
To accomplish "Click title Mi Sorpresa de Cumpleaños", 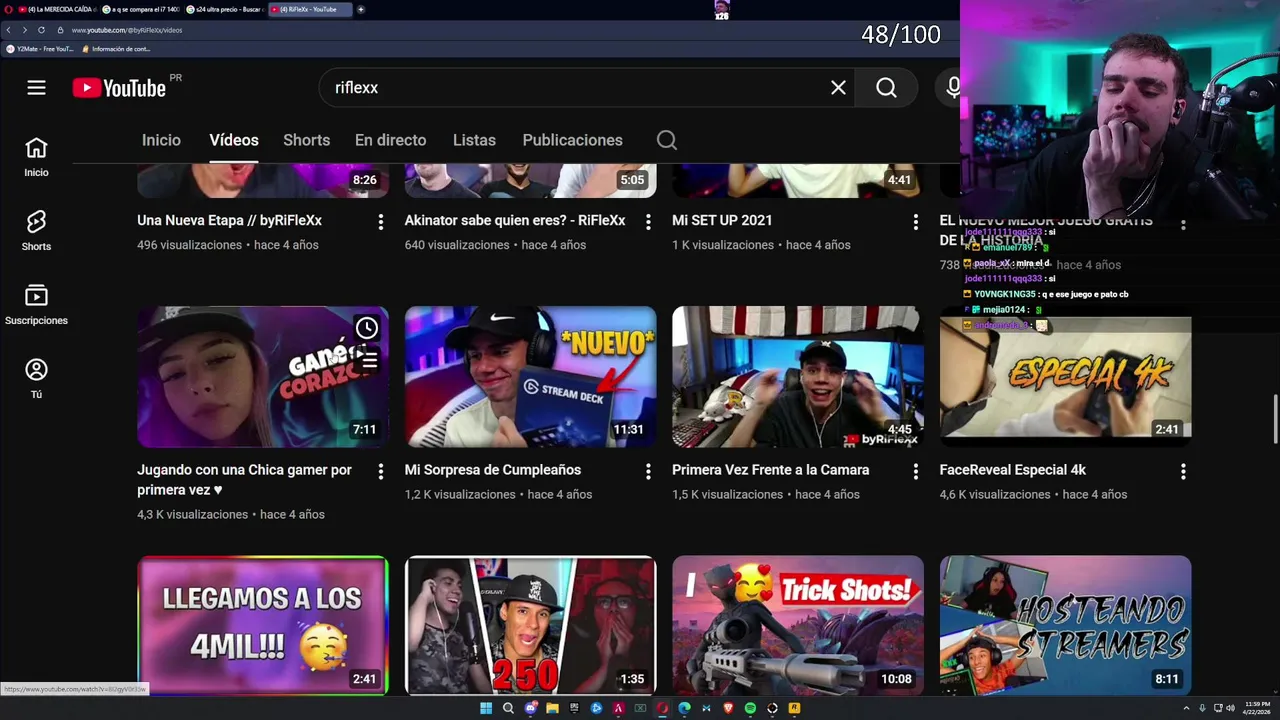I will [x=492, y=470].
